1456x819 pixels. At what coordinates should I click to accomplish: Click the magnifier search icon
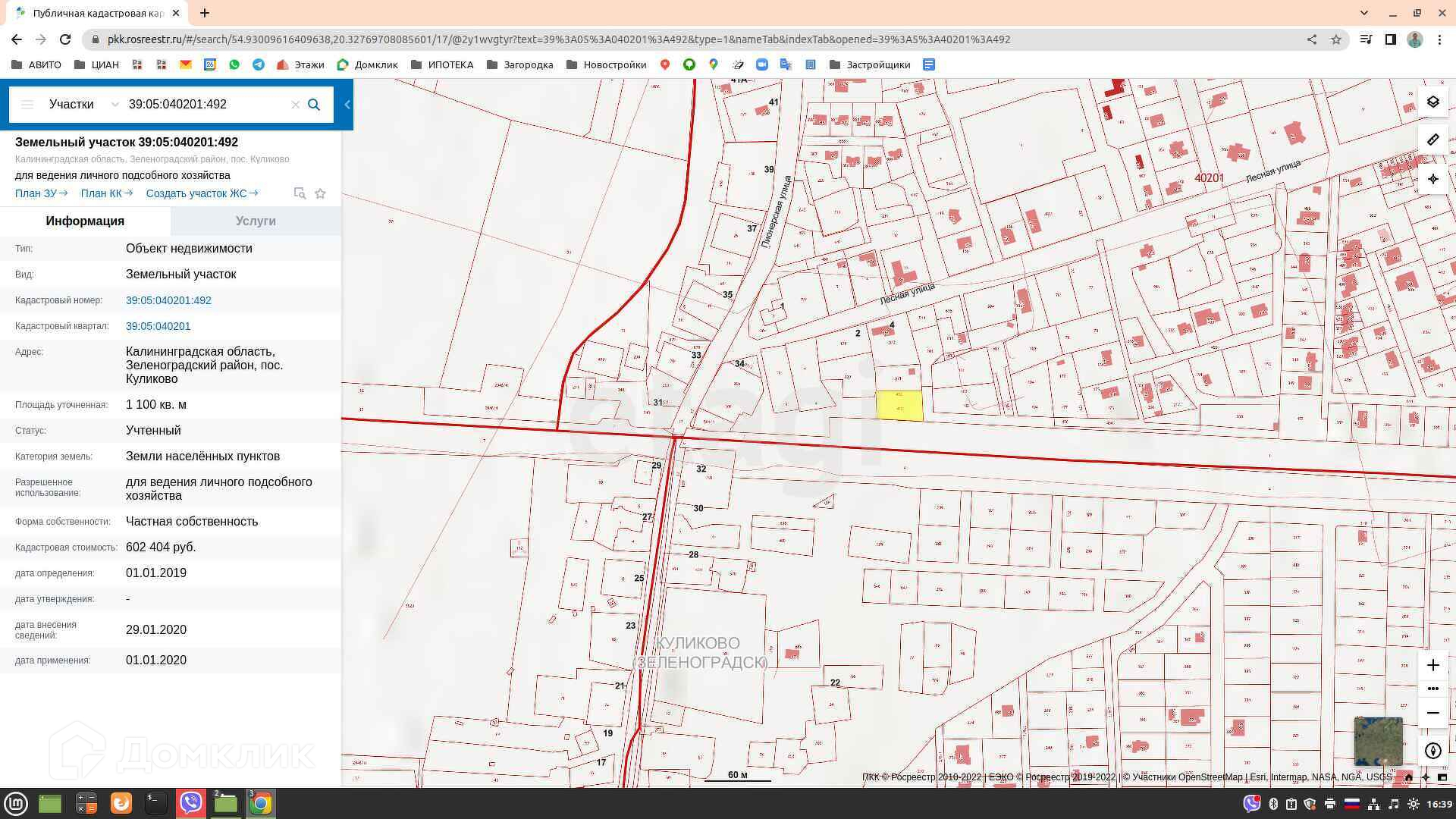(x=314, y=105)
